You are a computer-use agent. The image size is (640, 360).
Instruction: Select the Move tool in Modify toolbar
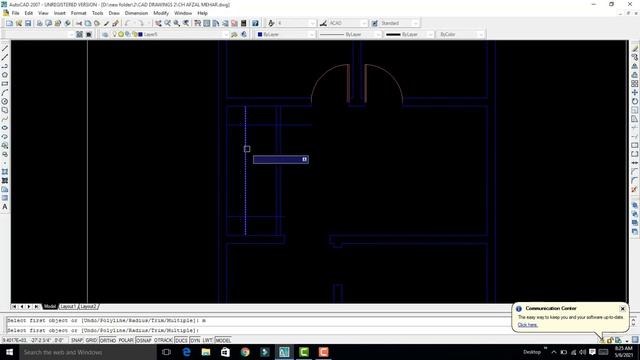point(635,93)
